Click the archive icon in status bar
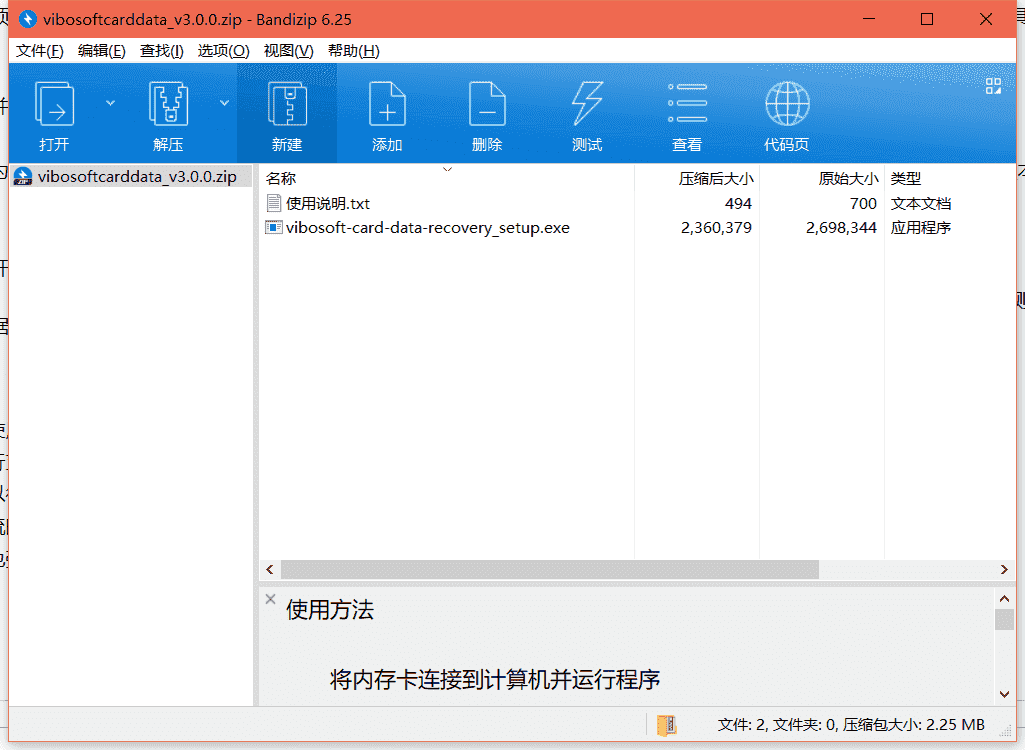The image size is (1025, 750). [x=667, y=724]
